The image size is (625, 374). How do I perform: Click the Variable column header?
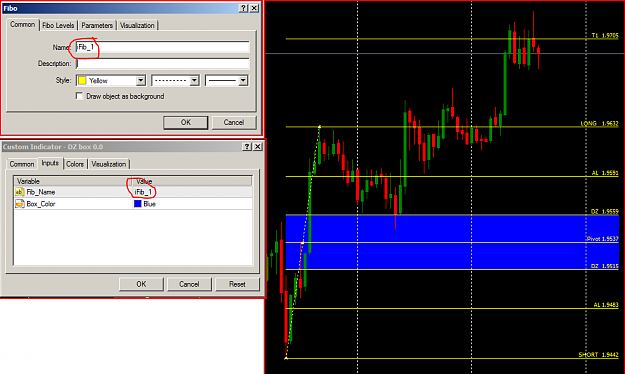[73, 181]
